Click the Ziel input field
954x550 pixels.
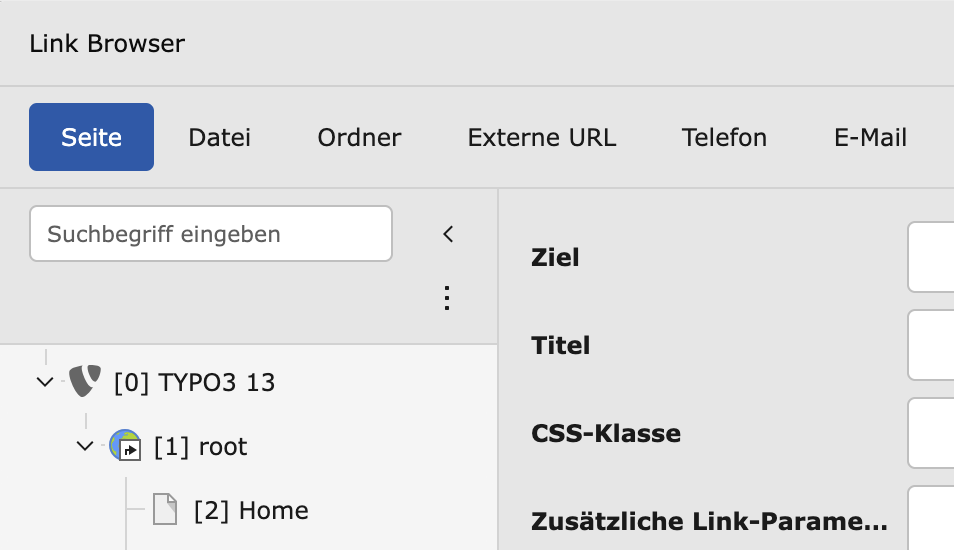pos(931,257)
